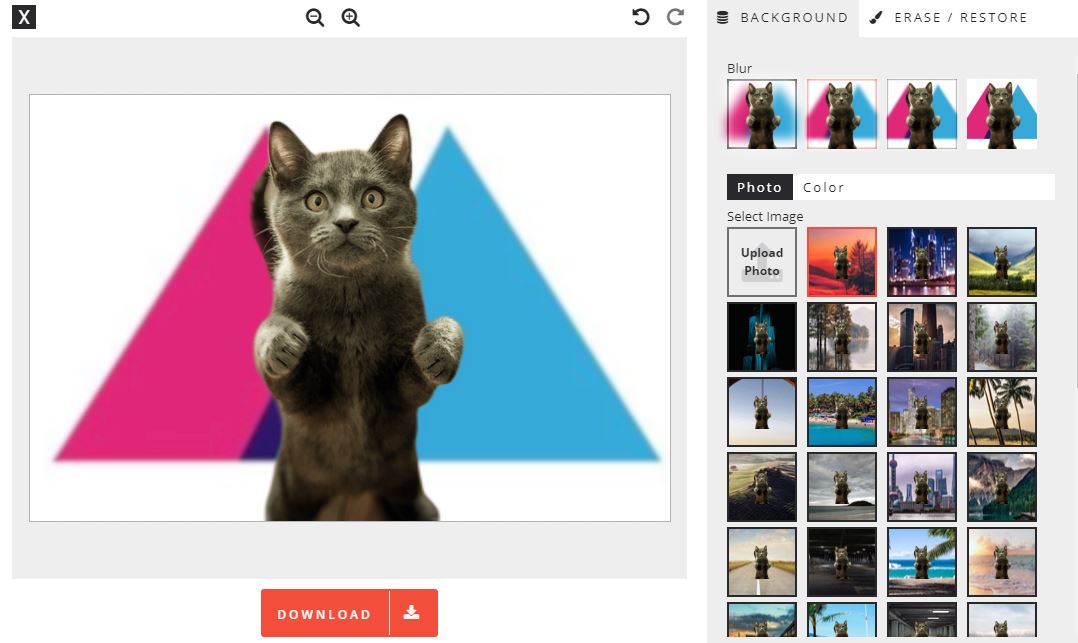The height and width of the screenshot is (643, 1078).
Task: Pick the red-bordered medium blur thumbnail
Action: pyautogui.click(x=842, y=114)
